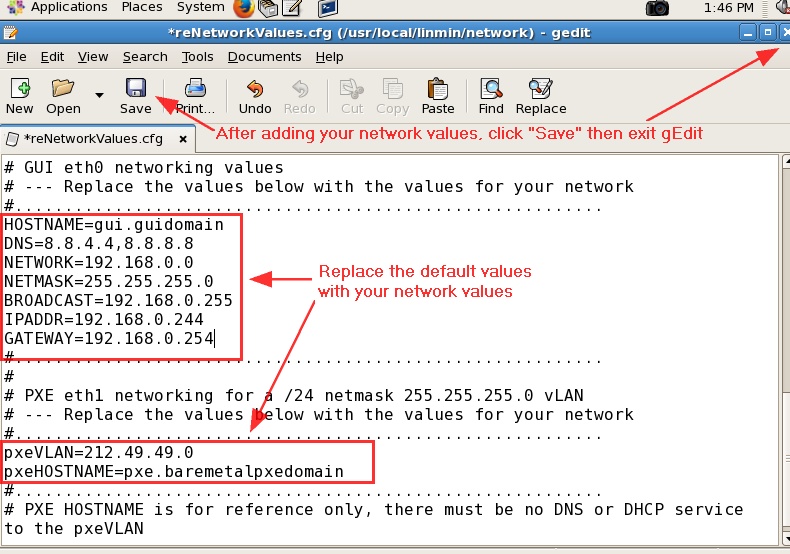Open the View menu

tap(93, 57)
